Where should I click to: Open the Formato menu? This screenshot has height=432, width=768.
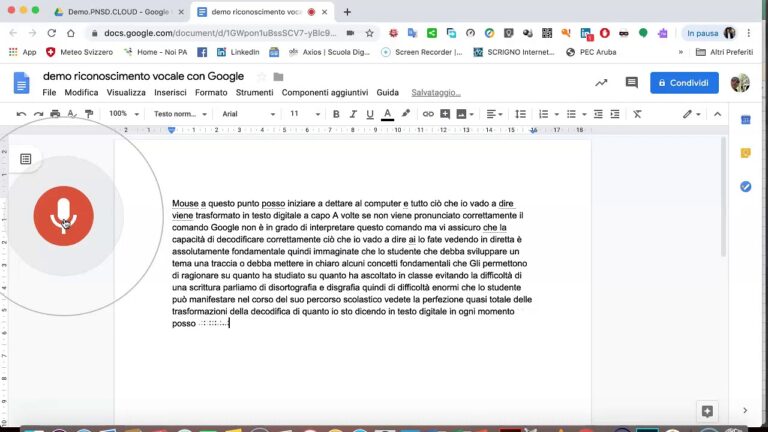(211, 93)
